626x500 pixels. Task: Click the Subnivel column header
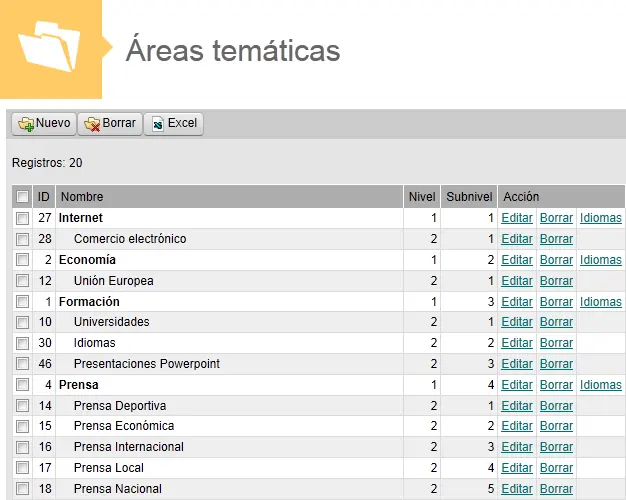click(469, 197)
